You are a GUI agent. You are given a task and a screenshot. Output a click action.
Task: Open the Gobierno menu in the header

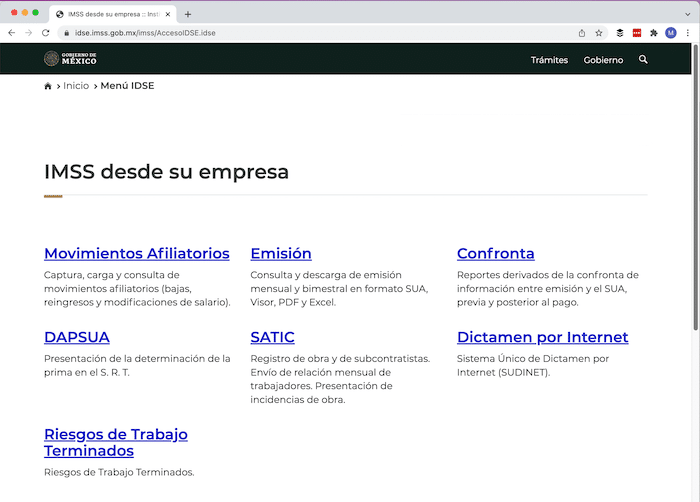point(603,60)
